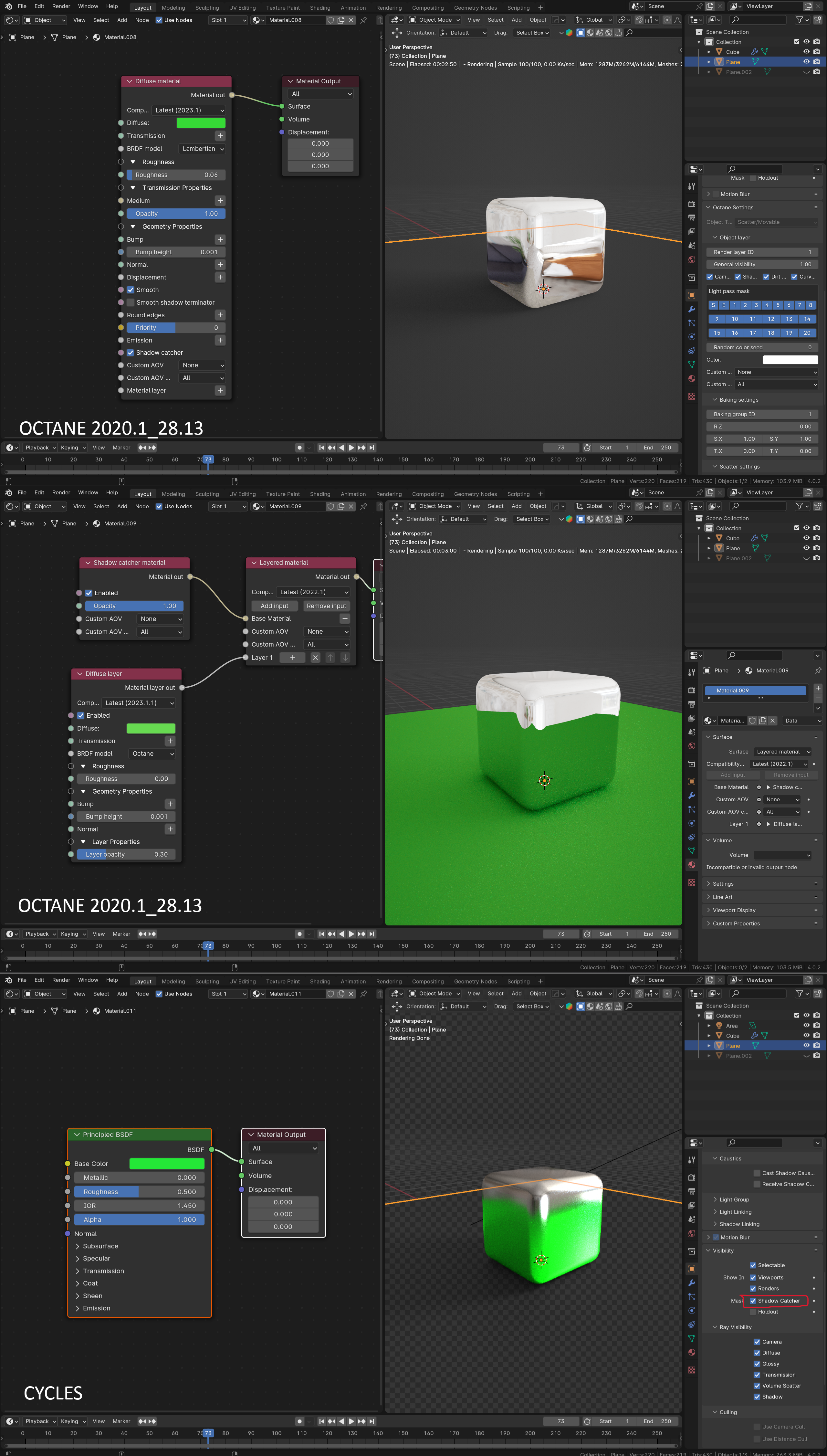Click the Layer opacity 0.30 slider
This screenshot has width=827, height=1456.
[126, 854]
